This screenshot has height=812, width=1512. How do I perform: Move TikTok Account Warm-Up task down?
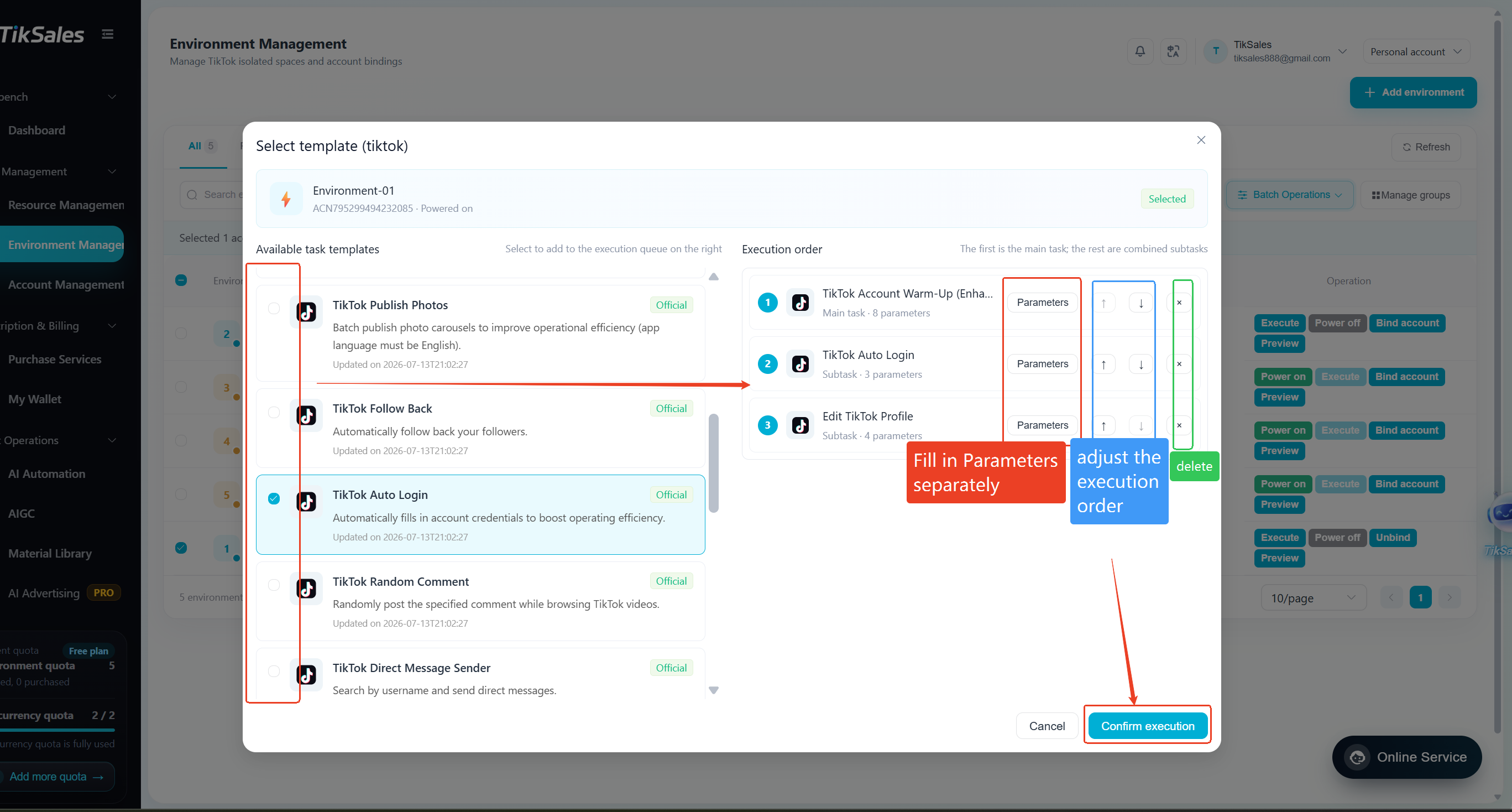point(1140,303)
